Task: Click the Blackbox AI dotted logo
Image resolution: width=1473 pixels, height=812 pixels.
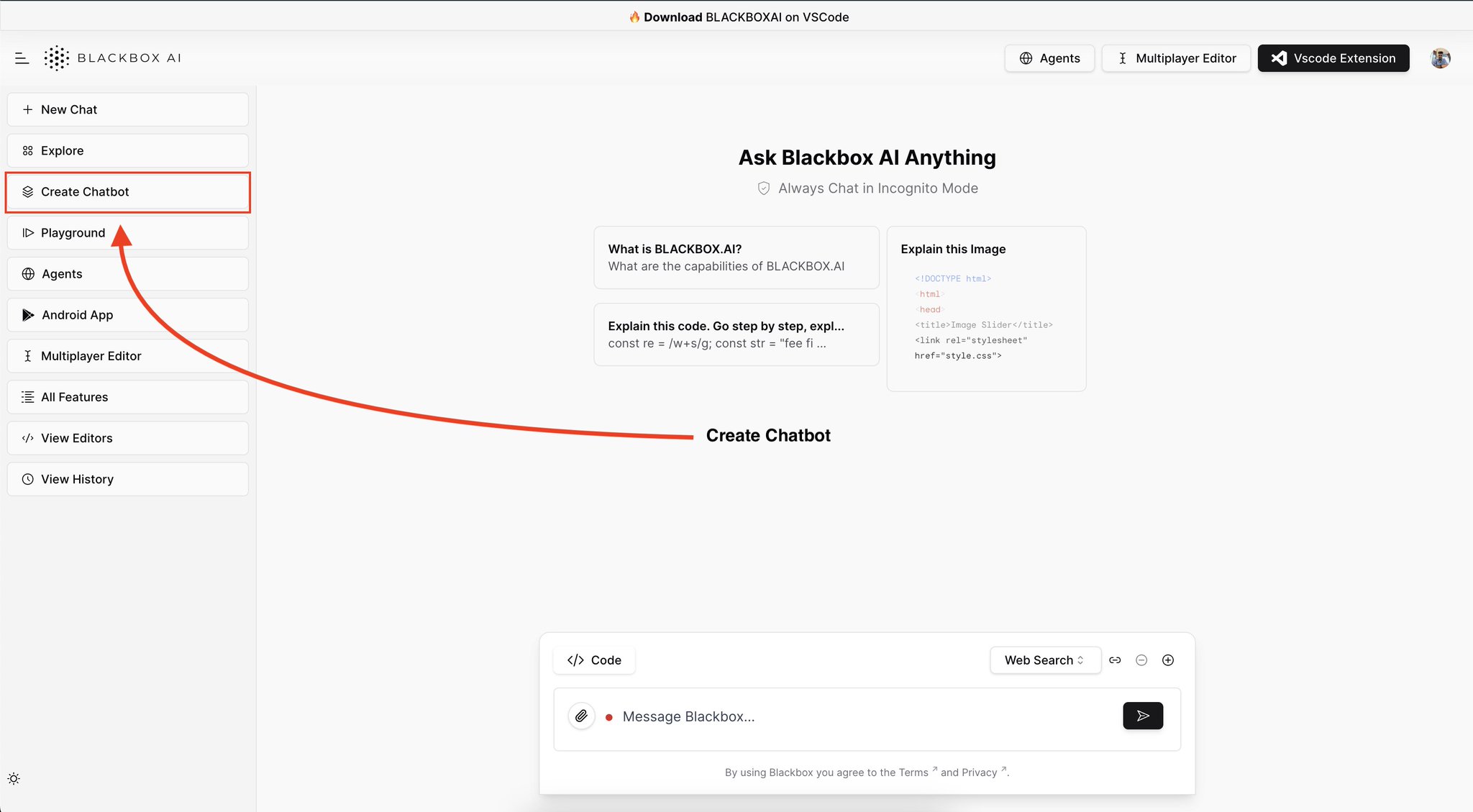Action: (x=56, y=58)
